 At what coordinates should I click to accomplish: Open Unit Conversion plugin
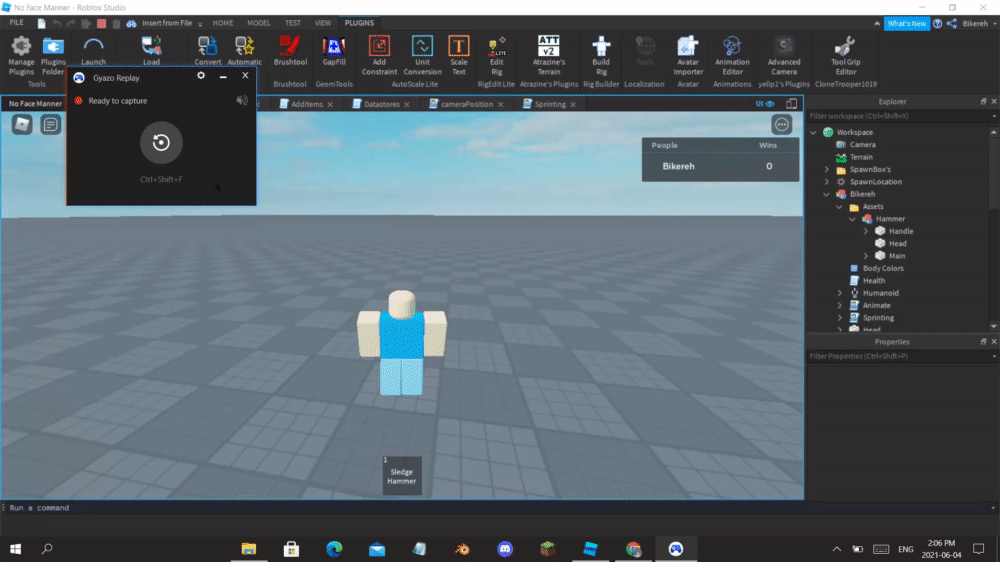pos(422,55)
